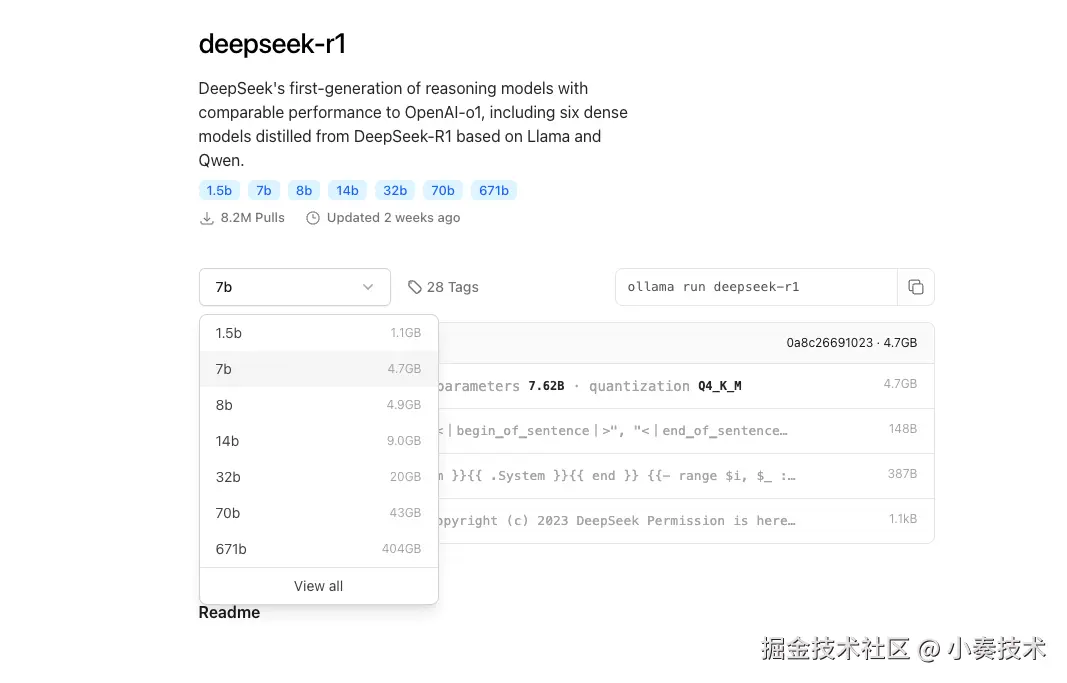Viewport: 1067px width, 683px height.
Task: Click View all in the dropdown
Action: (x=318, y=586)
